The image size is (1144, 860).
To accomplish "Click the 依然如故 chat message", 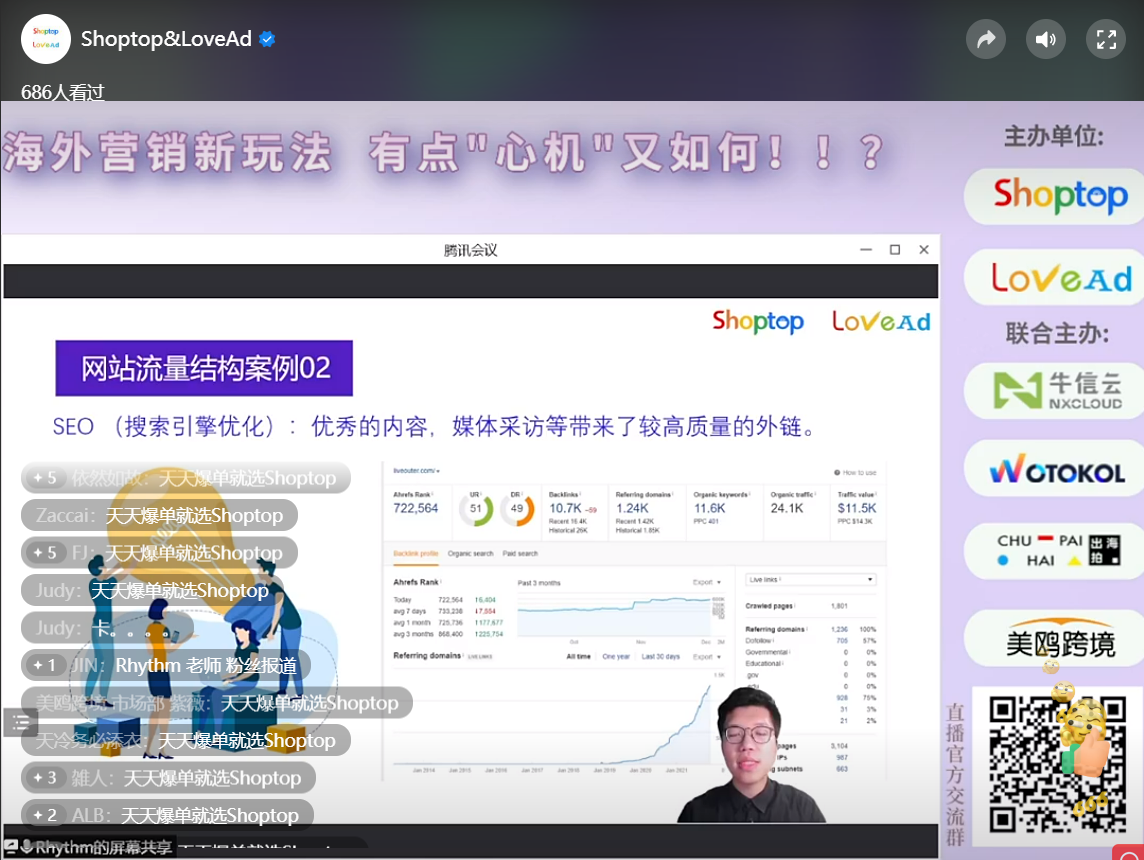I will [x=185, y=479].
